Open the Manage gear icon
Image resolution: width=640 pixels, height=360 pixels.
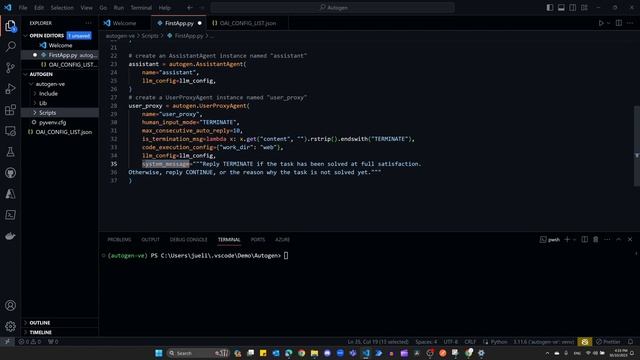[x=10, y=326]
